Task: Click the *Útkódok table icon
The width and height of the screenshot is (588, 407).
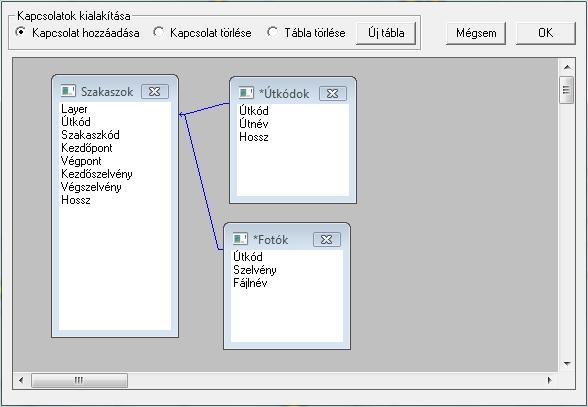Action: (x=246, y=93)
